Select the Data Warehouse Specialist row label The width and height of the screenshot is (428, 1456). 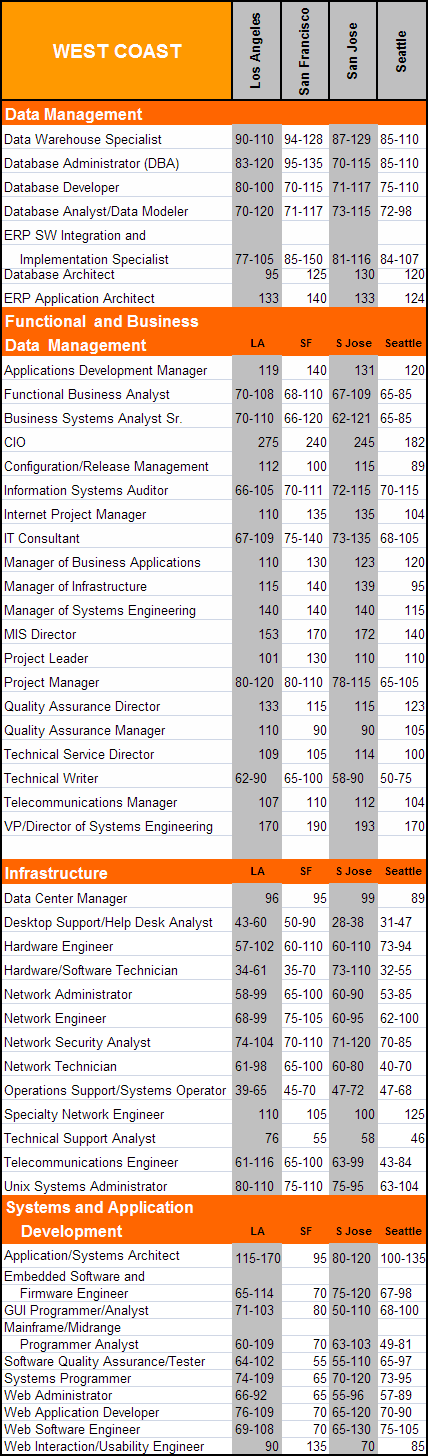(83, 139)
